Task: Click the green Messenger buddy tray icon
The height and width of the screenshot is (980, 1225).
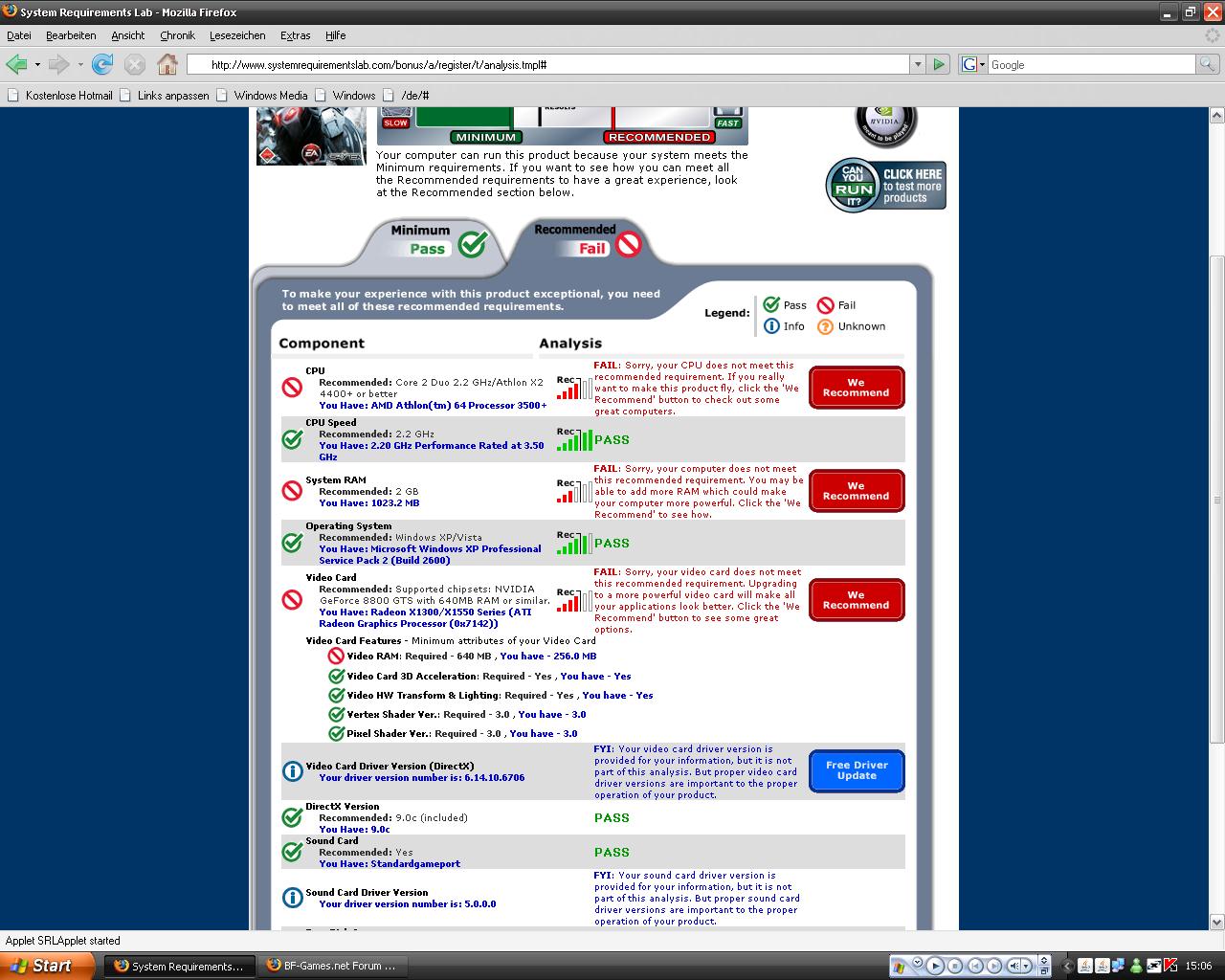Action: point(1136,966)
